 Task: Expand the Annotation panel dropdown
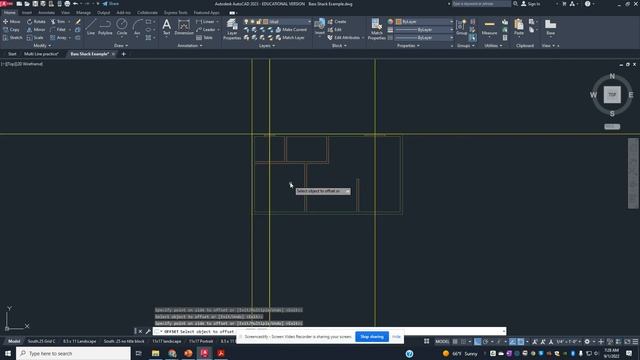[190, 46]
